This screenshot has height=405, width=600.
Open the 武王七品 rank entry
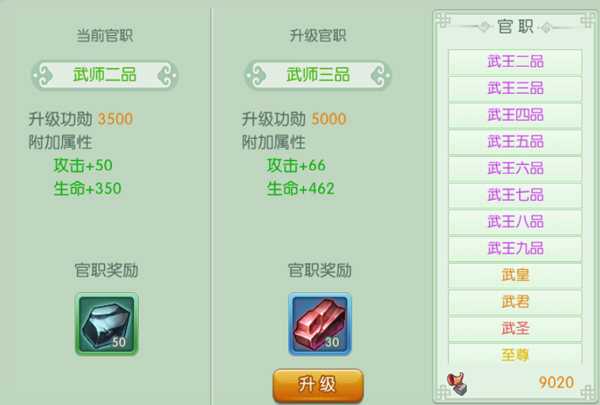[x=515, y=195]
